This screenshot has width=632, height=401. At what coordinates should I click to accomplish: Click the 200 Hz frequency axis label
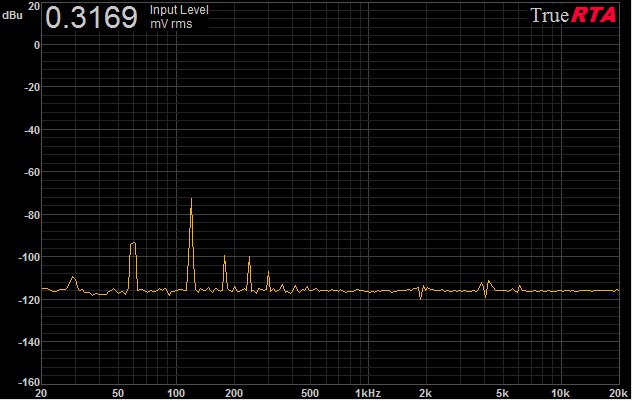[x=234, y=393]
